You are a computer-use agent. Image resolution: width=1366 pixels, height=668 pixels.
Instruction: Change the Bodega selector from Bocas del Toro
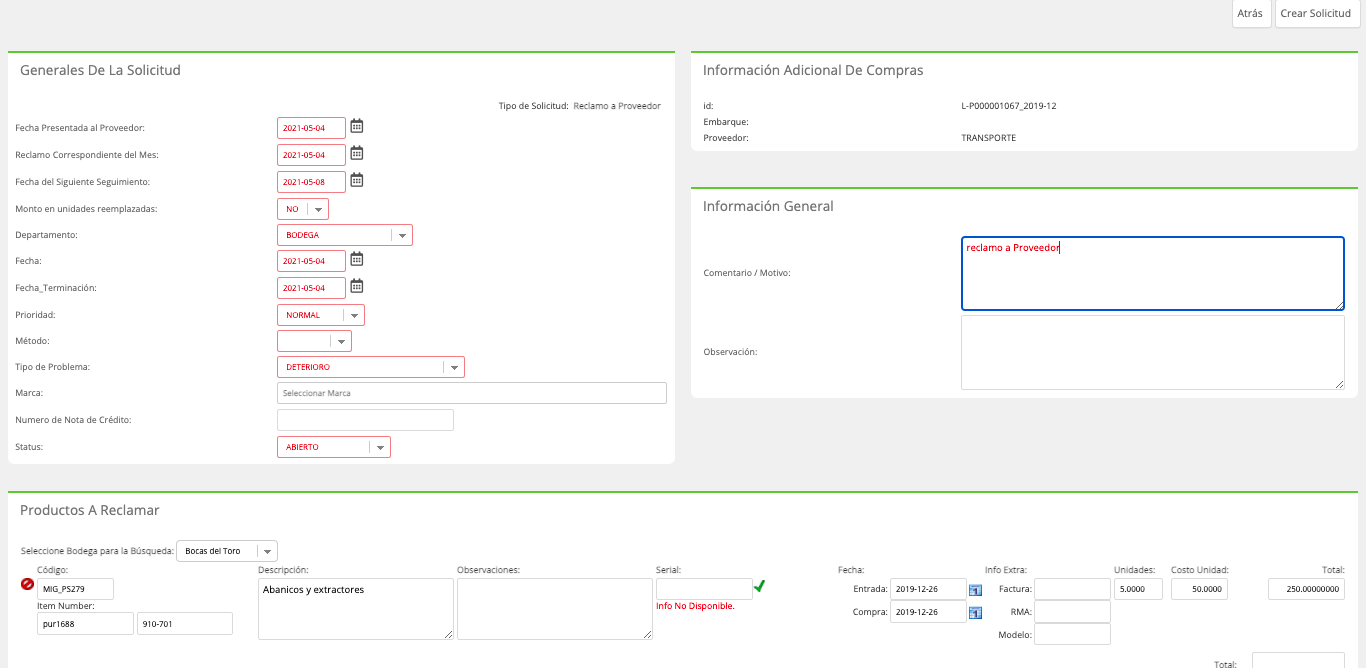227,551
